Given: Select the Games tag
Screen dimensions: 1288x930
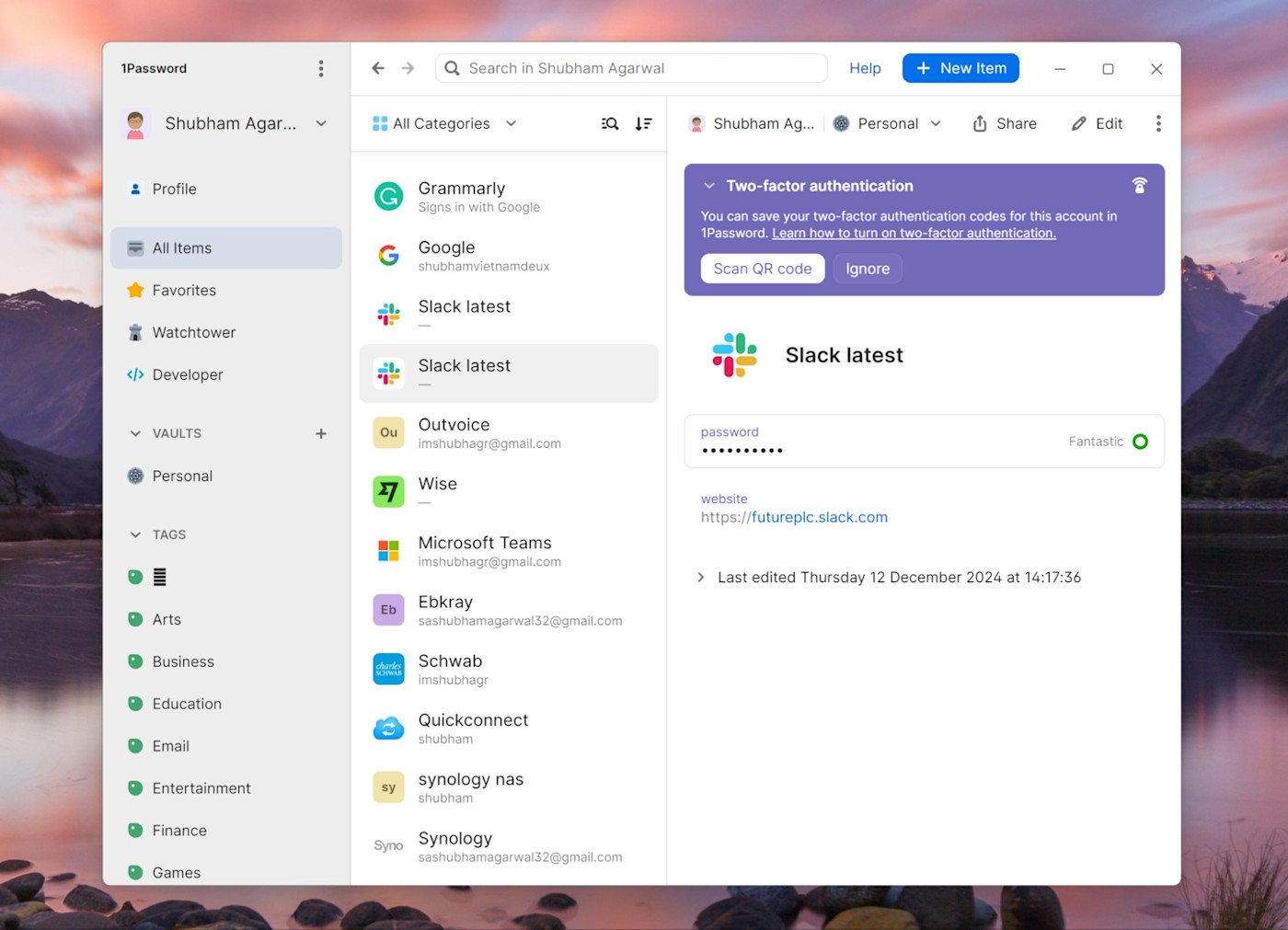Looking at the screenshot, I should click(226, 872).
